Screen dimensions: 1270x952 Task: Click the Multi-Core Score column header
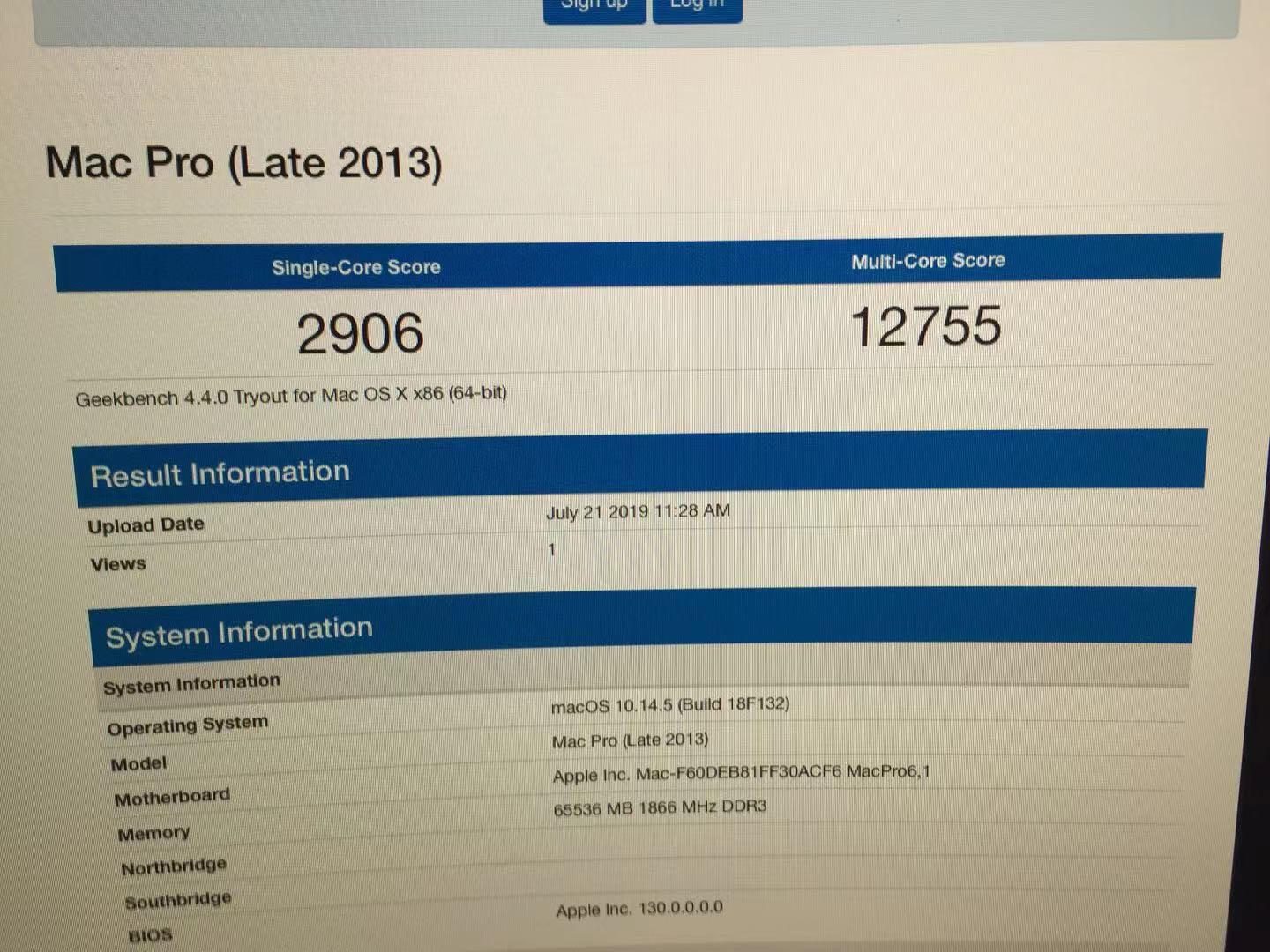coord(928,261)
